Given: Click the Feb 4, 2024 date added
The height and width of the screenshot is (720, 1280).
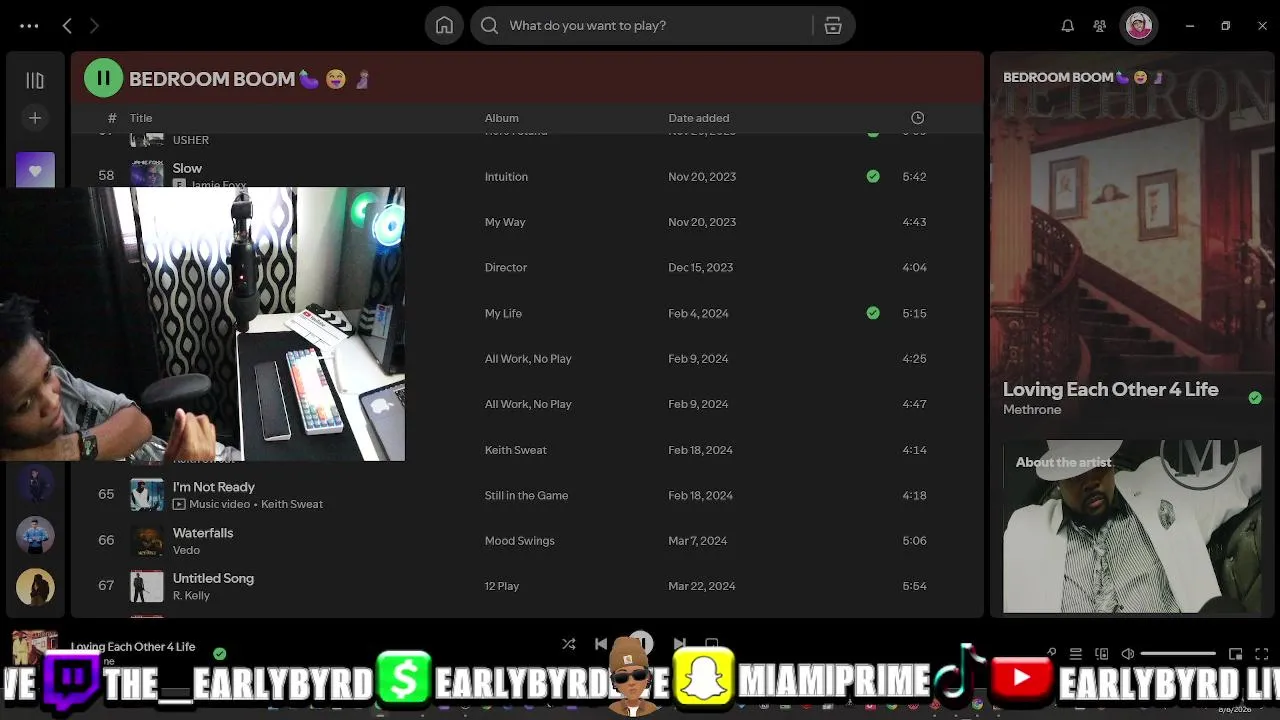Looking at the screenshot, I should 698,313.
